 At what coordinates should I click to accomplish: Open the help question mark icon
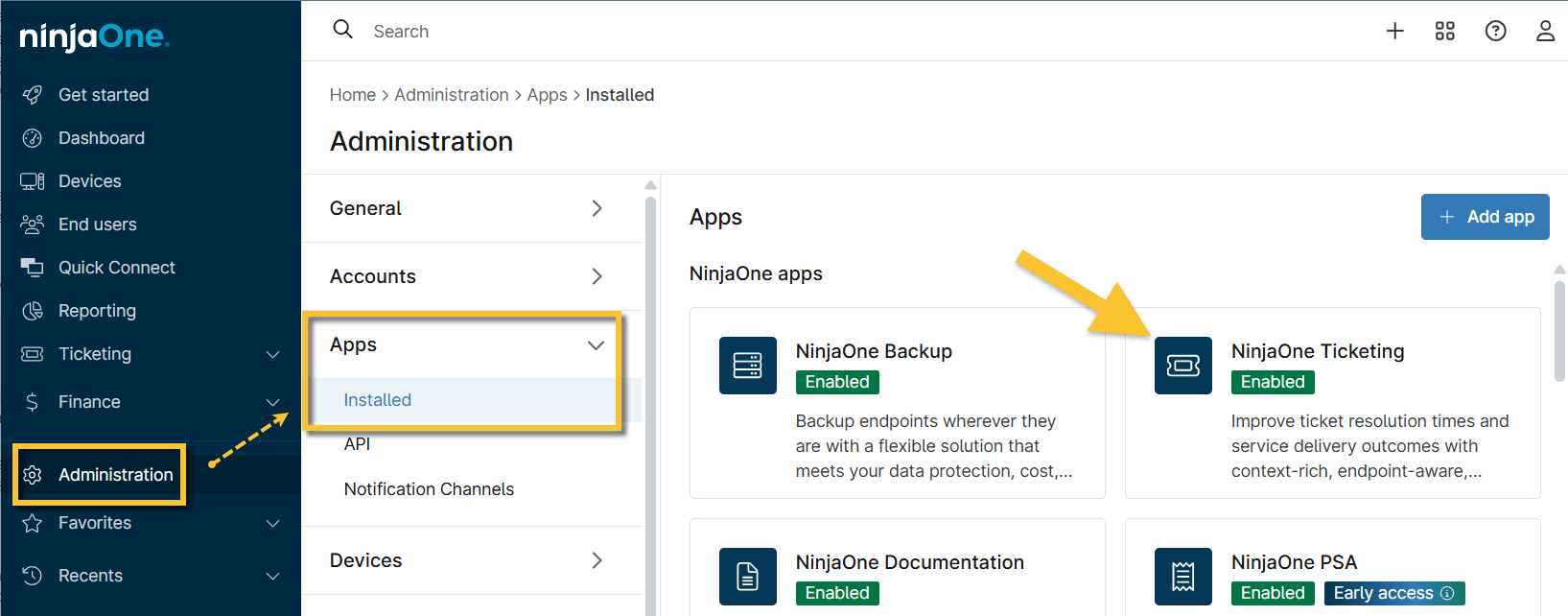coord(1495,31)
